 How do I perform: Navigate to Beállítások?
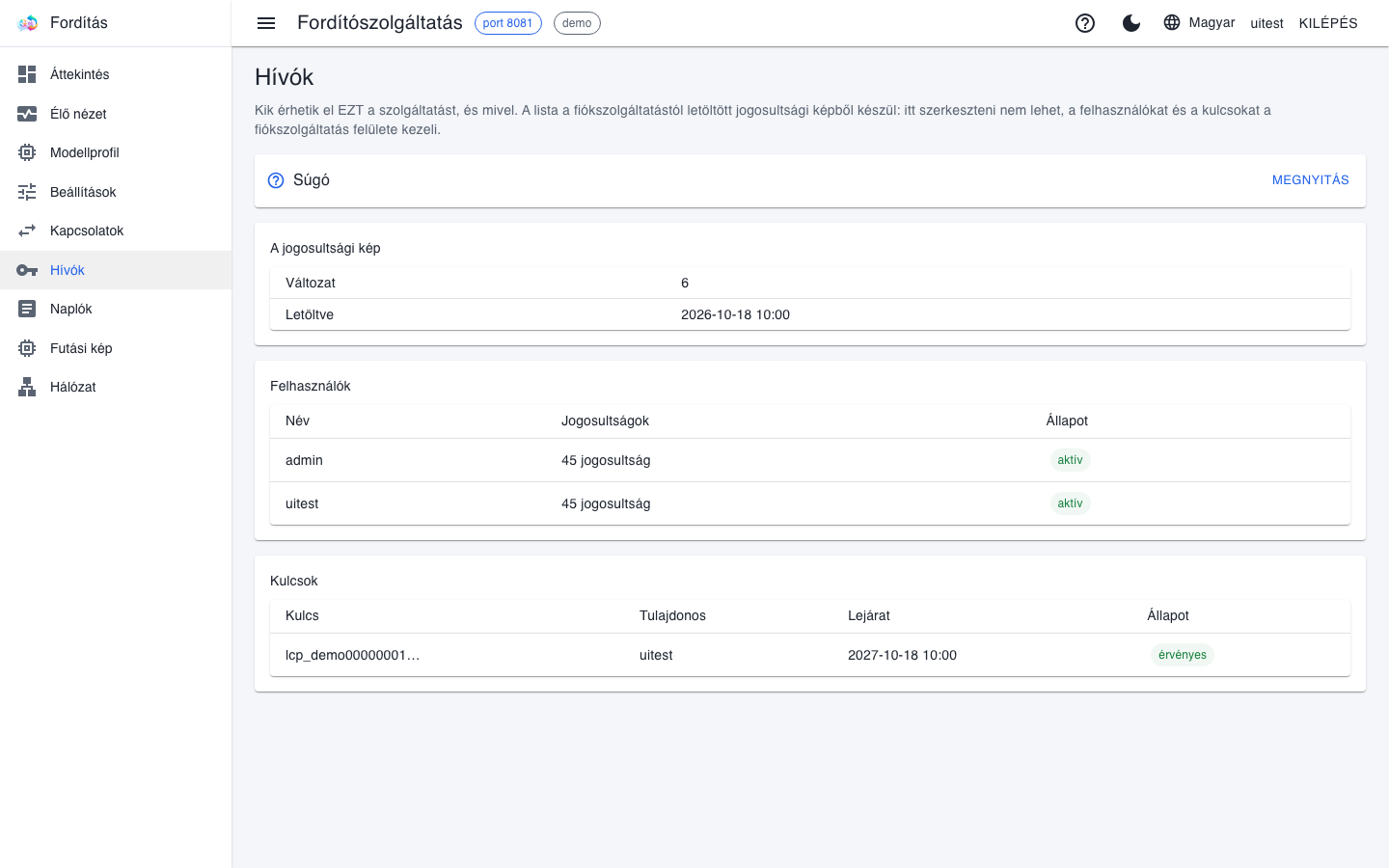(116, 192)
